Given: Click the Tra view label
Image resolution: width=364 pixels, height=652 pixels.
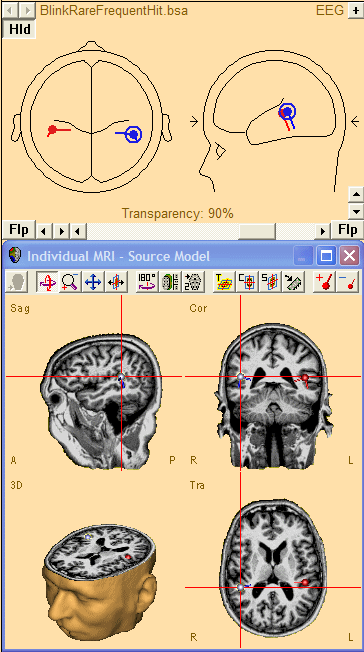Looking at the screenshot, I should pyautogui.click(x=197, y=485).
